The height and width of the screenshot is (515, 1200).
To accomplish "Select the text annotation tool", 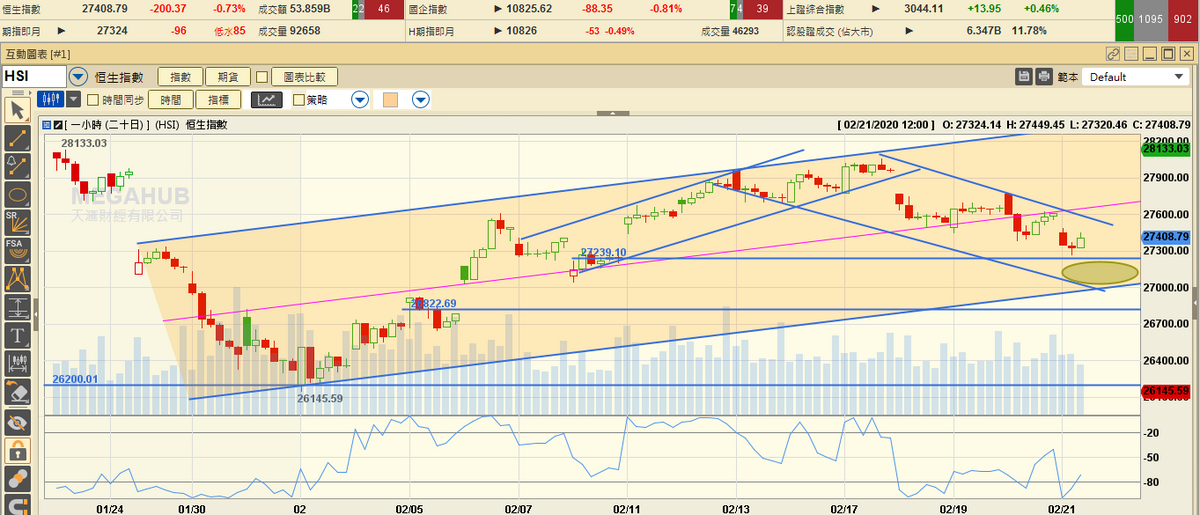I will point(17,334).
